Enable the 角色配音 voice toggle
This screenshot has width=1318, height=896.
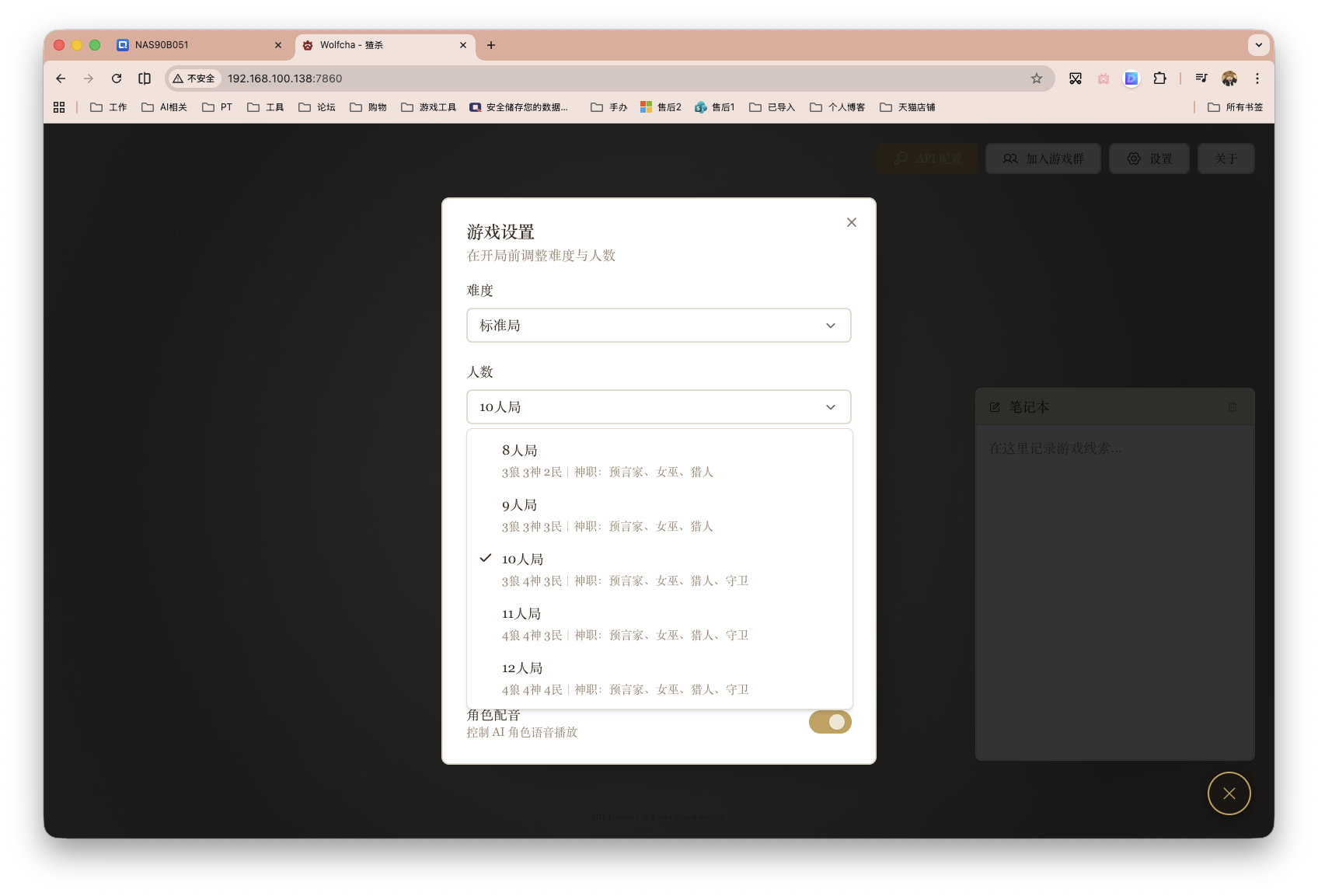click(x=830, y=722)
